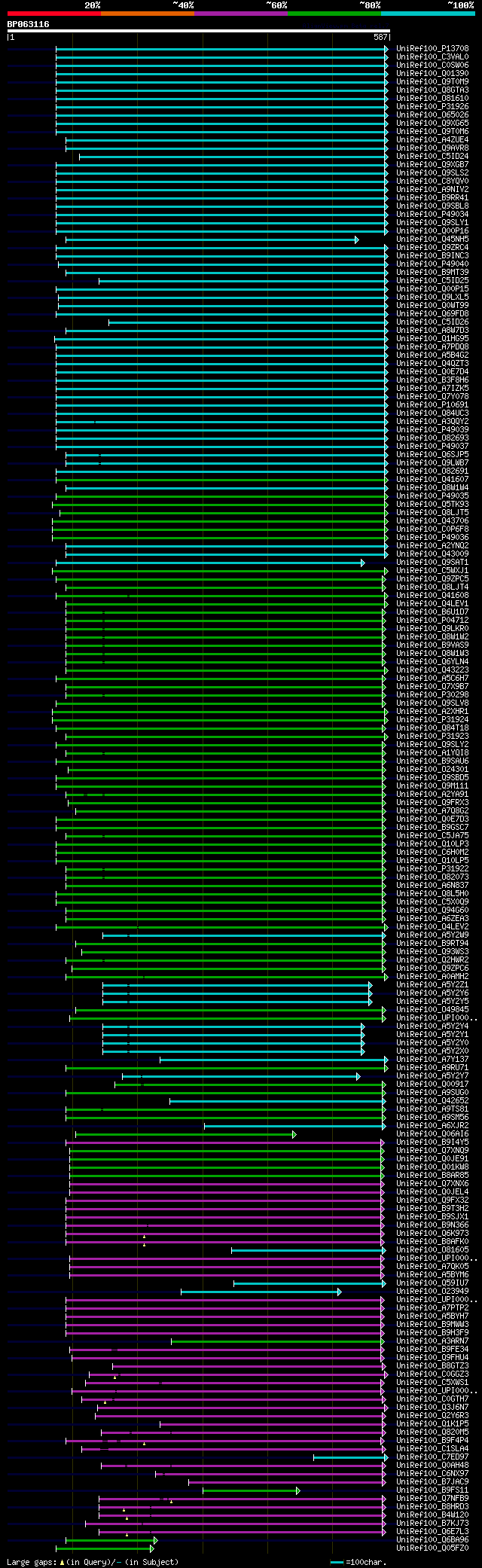Viewport: 482px width, 1568px height.
Task: Click the white query sequence ruler bar
Action: pyautogui.click(x=198, y=31)
